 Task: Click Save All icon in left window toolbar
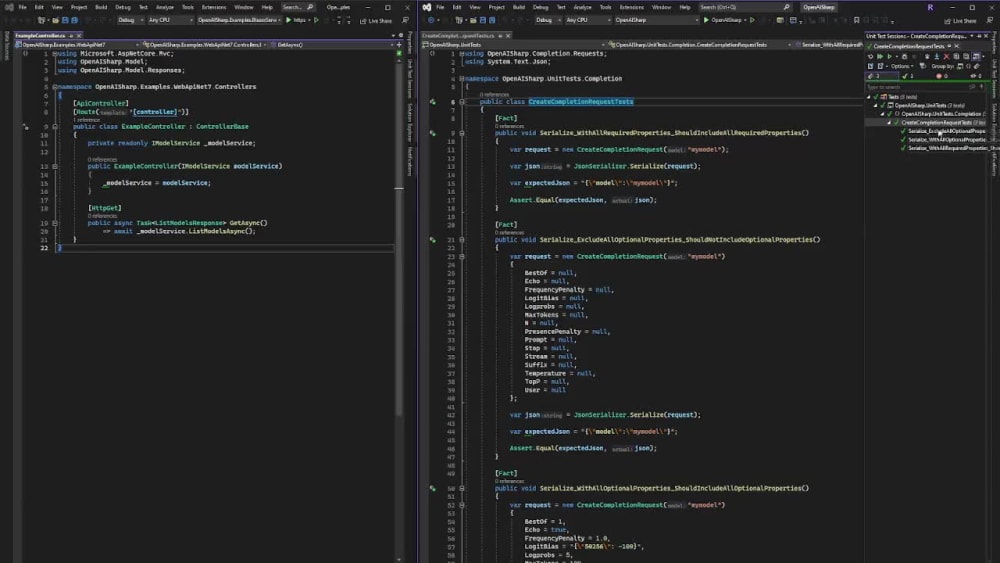click(75, 20)
